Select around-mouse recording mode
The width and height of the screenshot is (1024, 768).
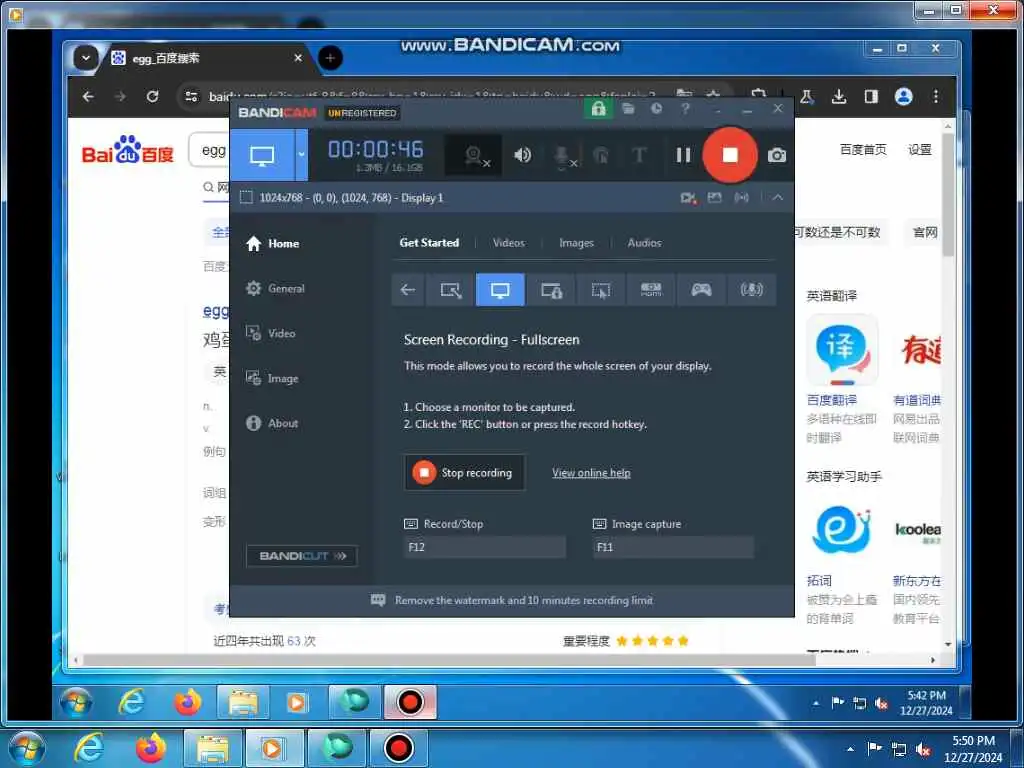pos(601,289)
